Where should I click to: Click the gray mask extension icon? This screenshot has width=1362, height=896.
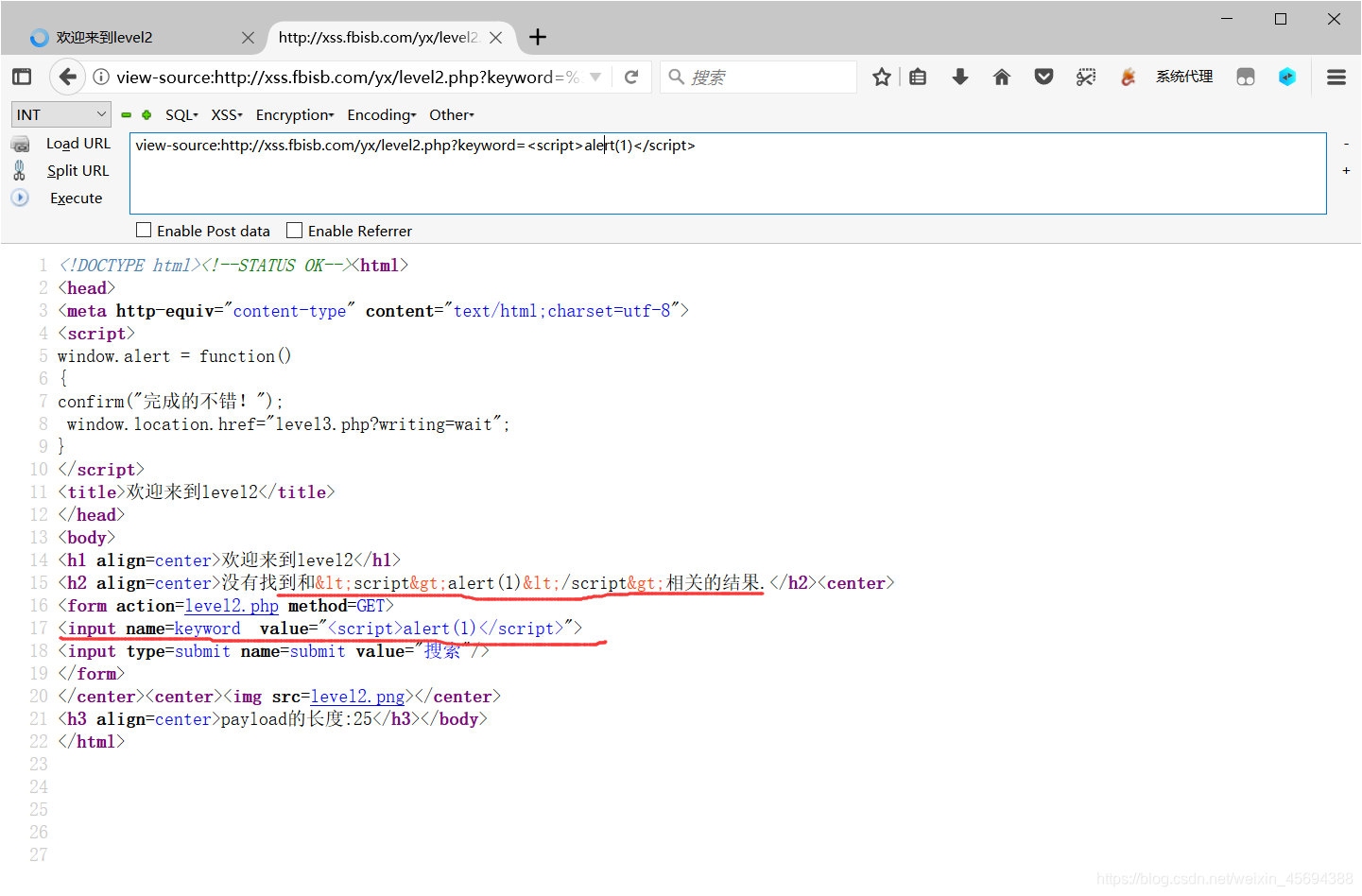tap(1246, 77)
